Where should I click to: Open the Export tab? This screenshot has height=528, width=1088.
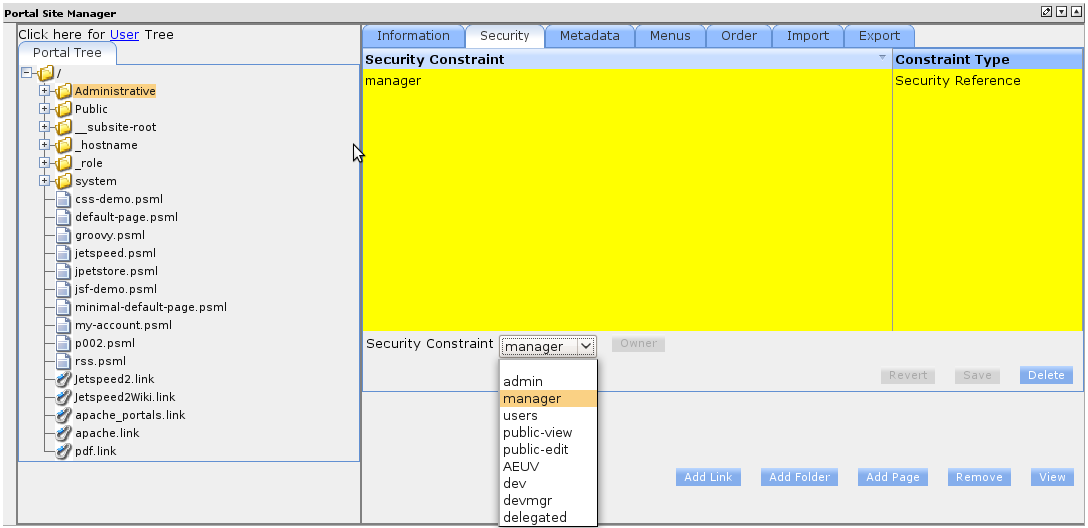click(879, 36)
